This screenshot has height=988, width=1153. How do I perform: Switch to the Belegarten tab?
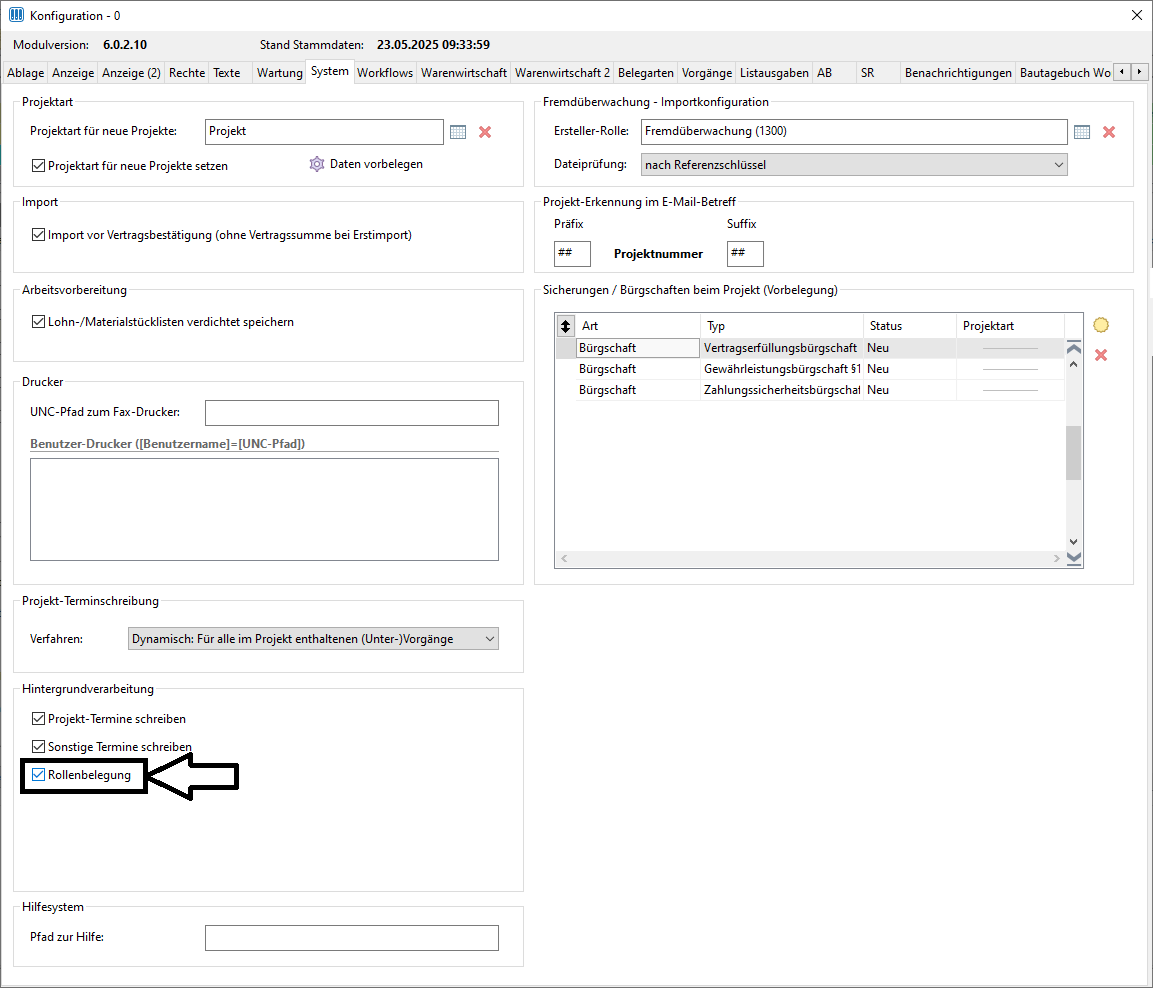coord(646,73)
